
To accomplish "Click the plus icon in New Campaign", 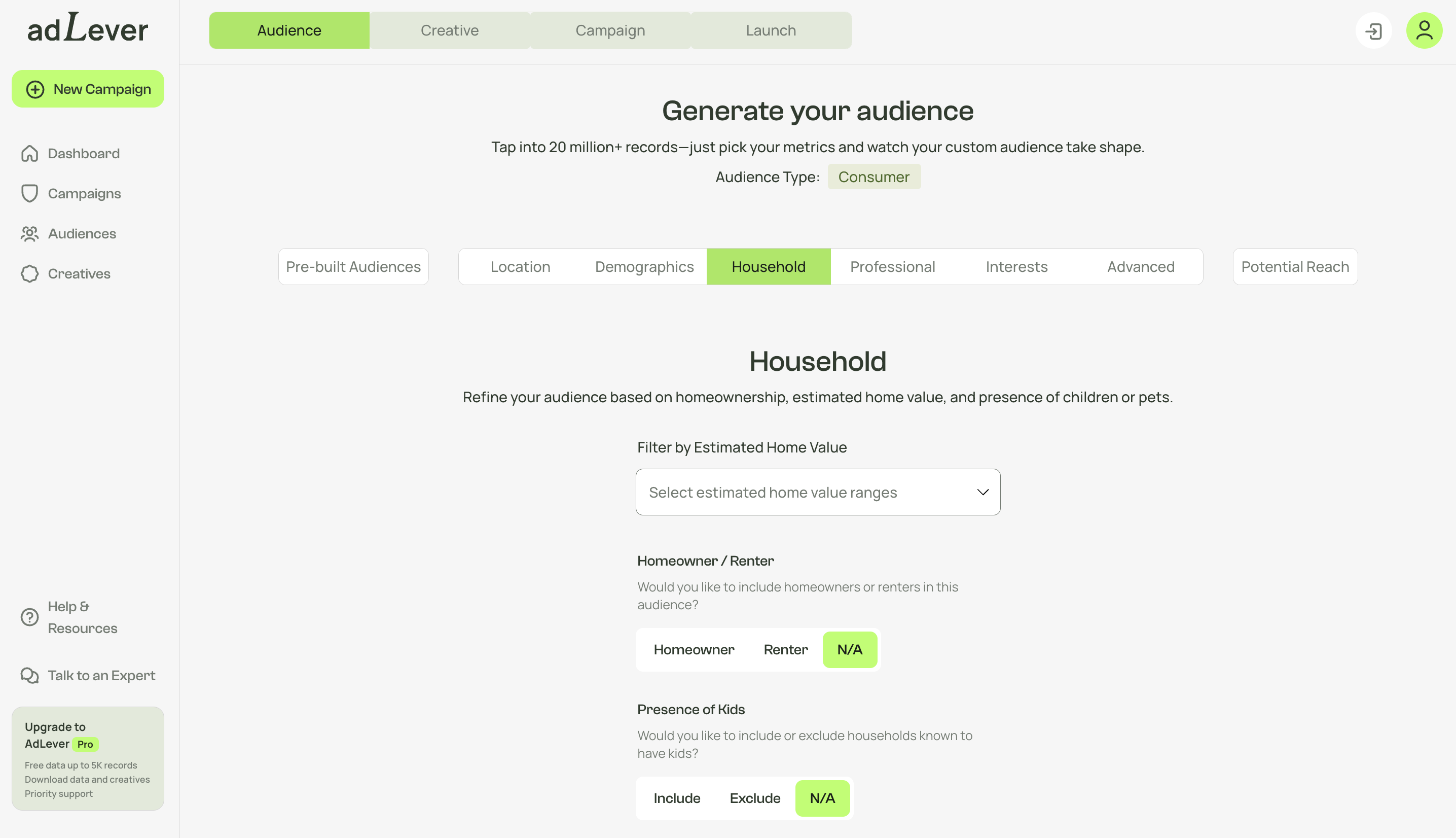I will (35, 89).
